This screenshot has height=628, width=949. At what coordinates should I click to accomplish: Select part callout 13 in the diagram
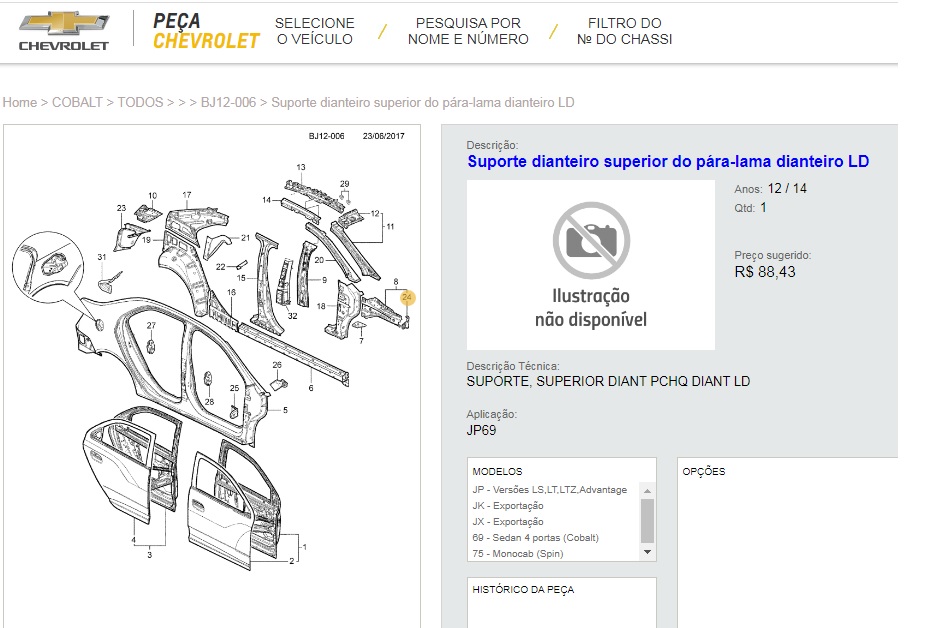[300, 166]
